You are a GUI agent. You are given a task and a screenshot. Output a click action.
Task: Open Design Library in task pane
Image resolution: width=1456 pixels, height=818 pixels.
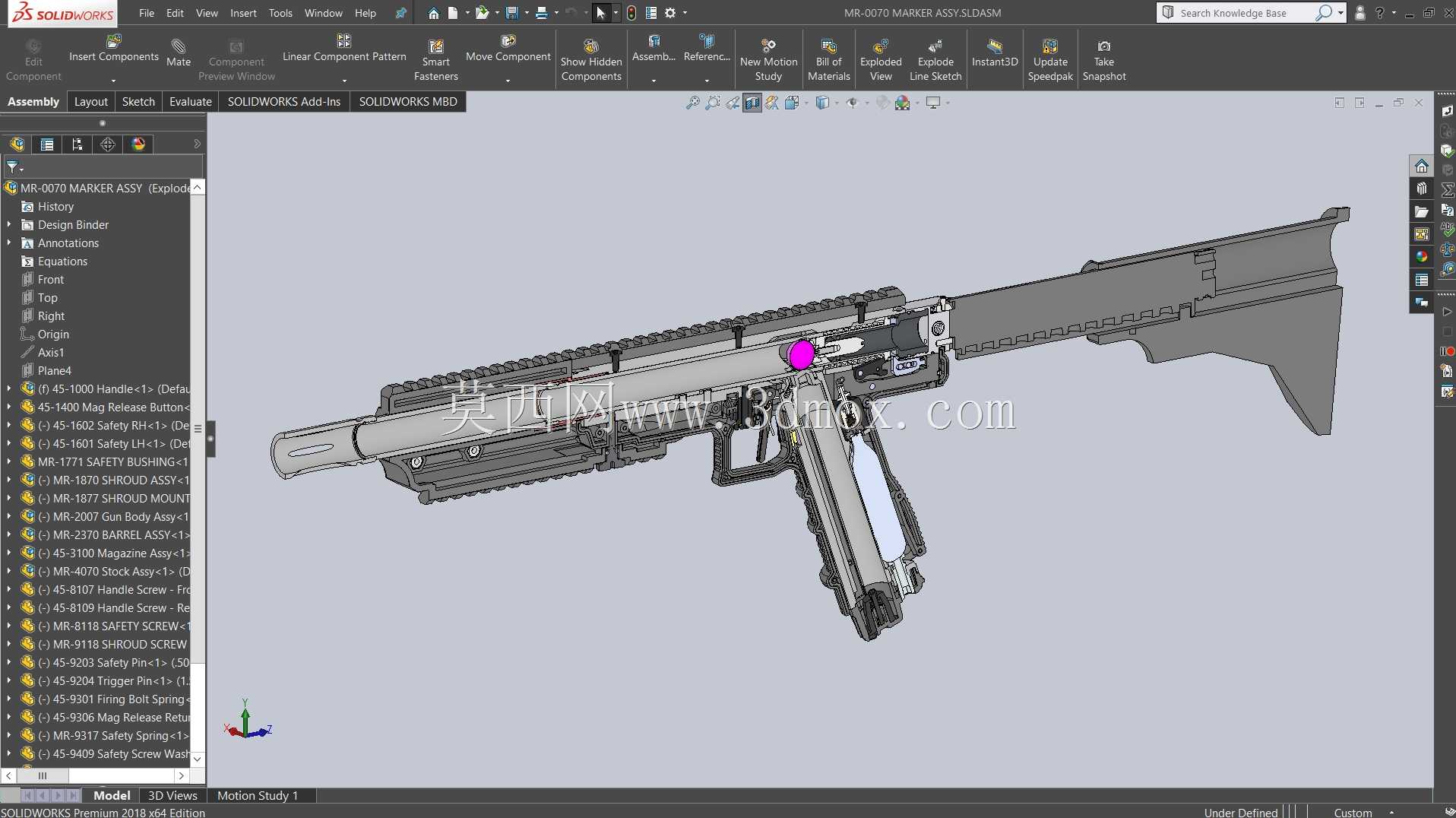(x=1421, y=189)
